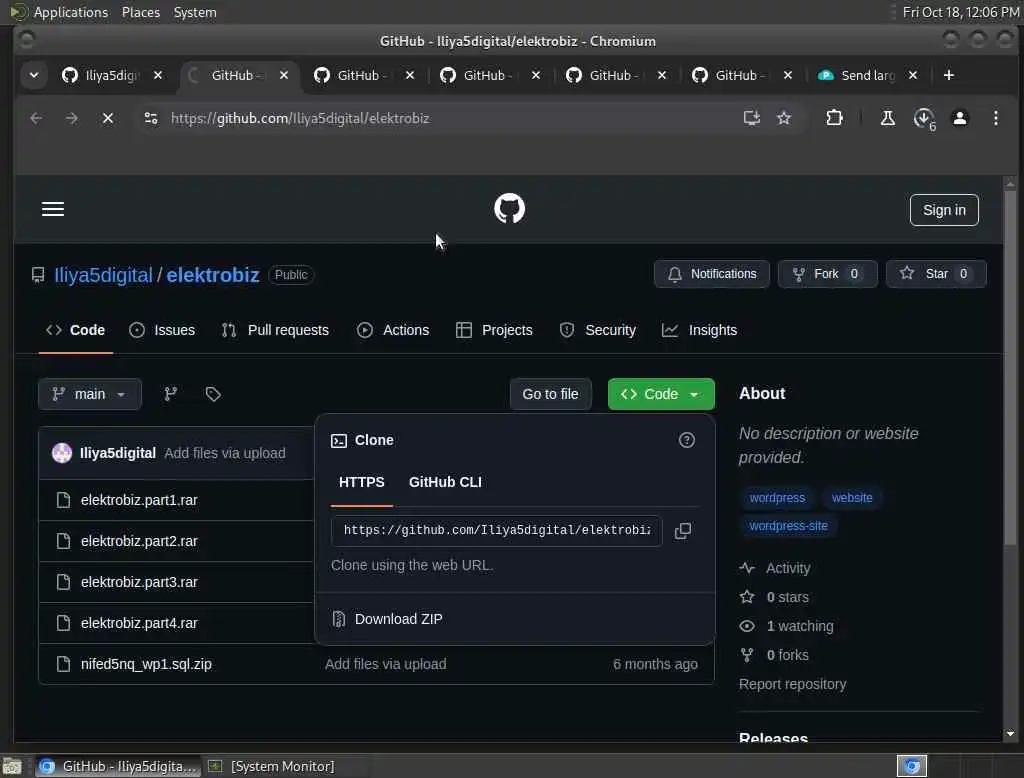The image size is (1024, 778).
Task: Open the GitHub hamburger navigation menu
Action: pyautogui.click(x=53, y=209)
